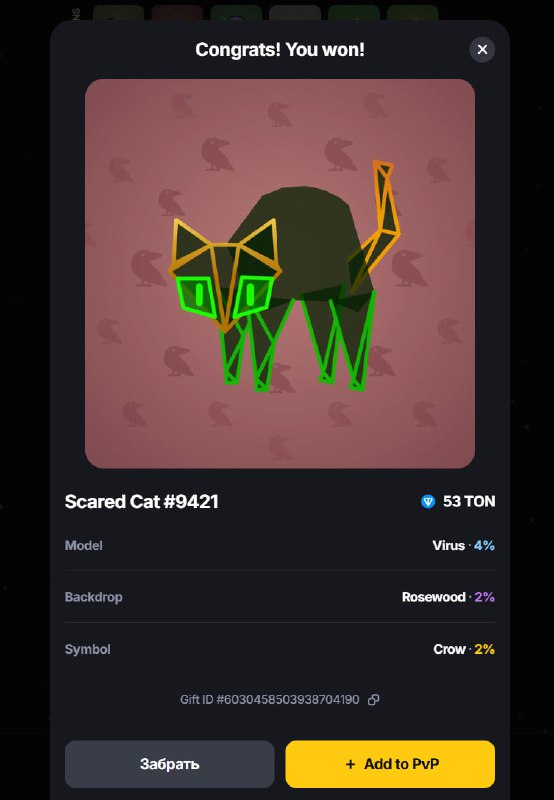Open the Scared Cat gift image
This screenshot has height=800, width=554.
pyautogui.click(x=280, y=273)
